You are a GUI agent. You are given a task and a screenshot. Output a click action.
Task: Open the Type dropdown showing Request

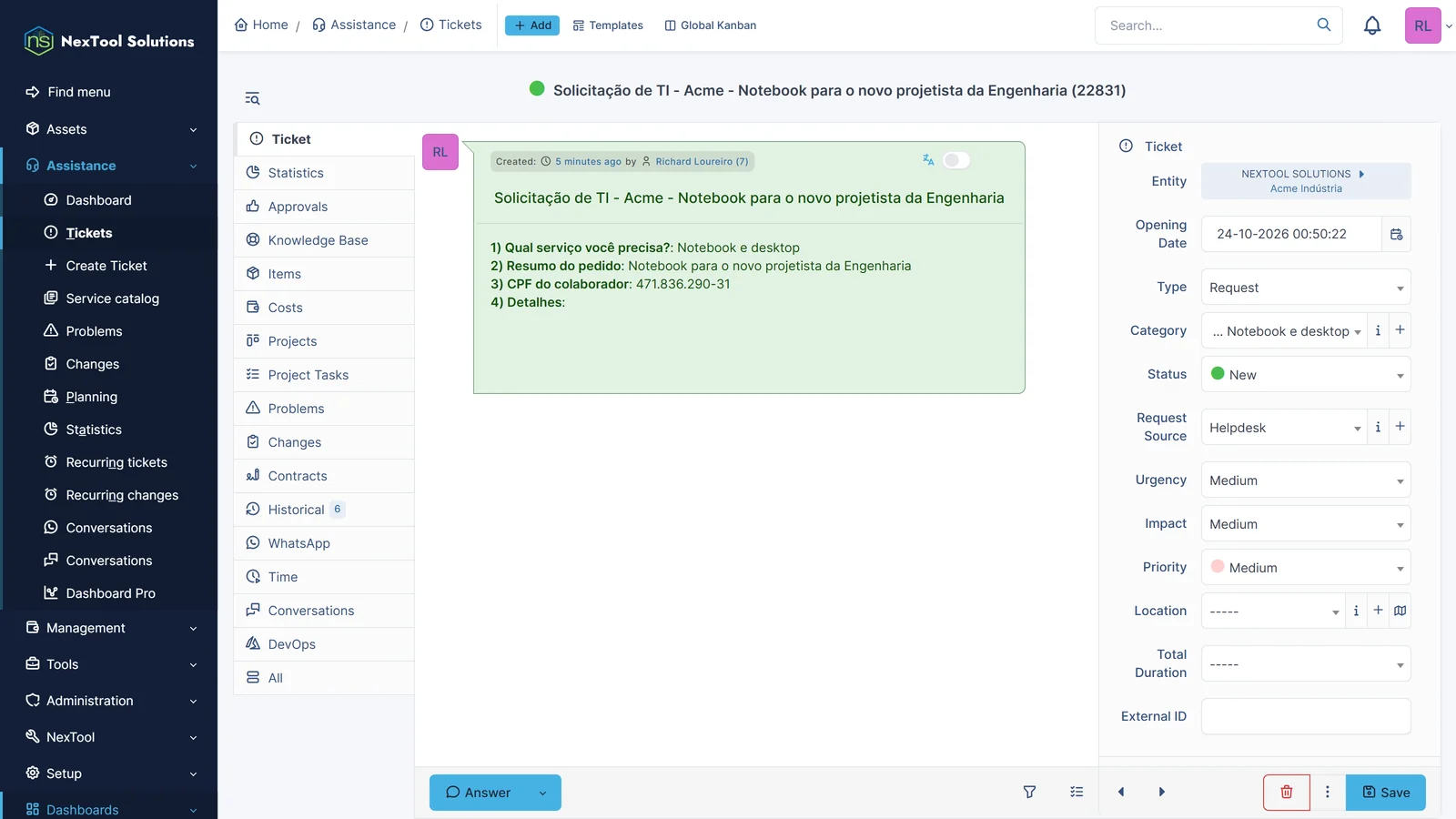pos(1306,288)
